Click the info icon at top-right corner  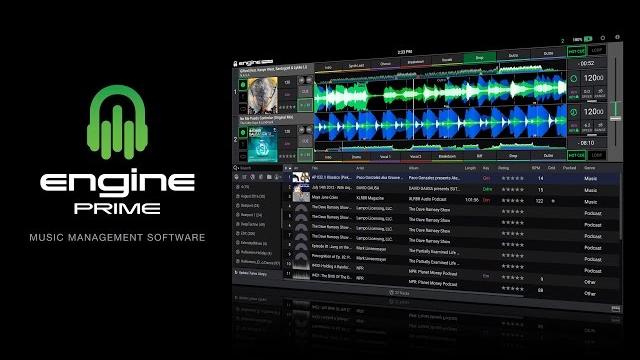pyautogui.click(x=617, y=37)
